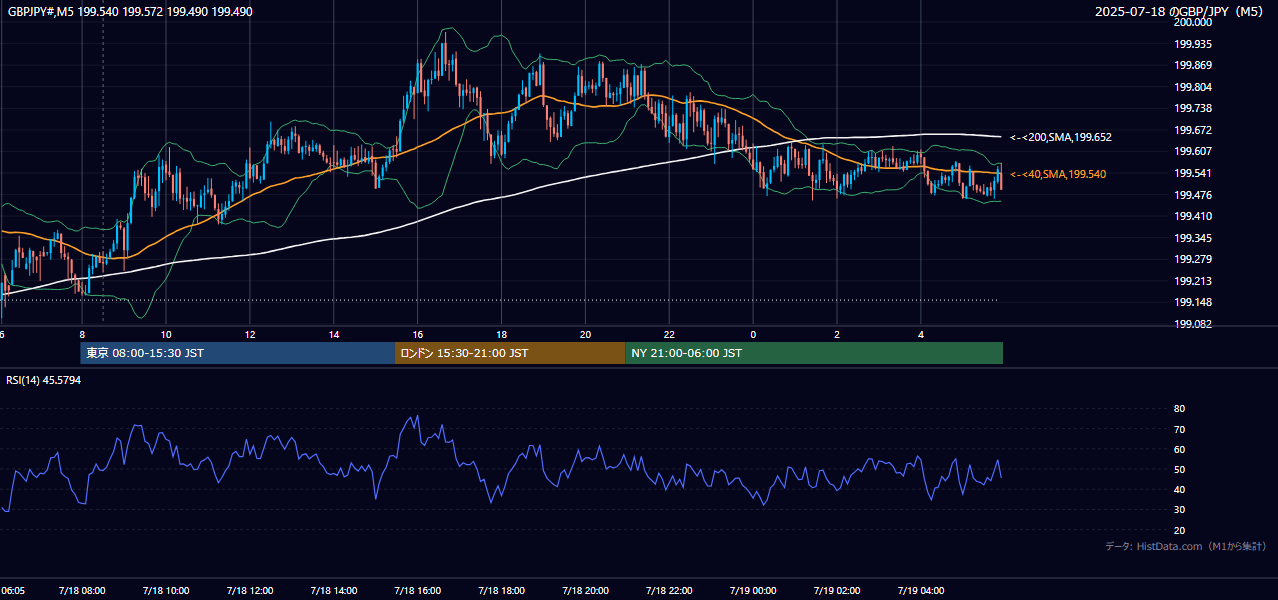Click the 7/18 10:00 date axis label
Viewport: 1278px width, 600px height.
(x=166, y=590)
